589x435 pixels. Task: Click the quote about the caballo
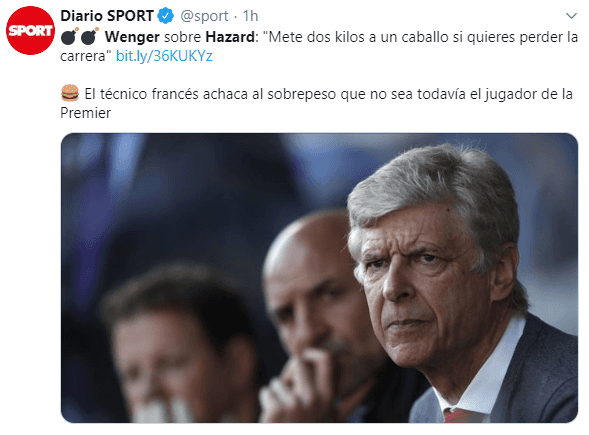click(x=319, y=46)
